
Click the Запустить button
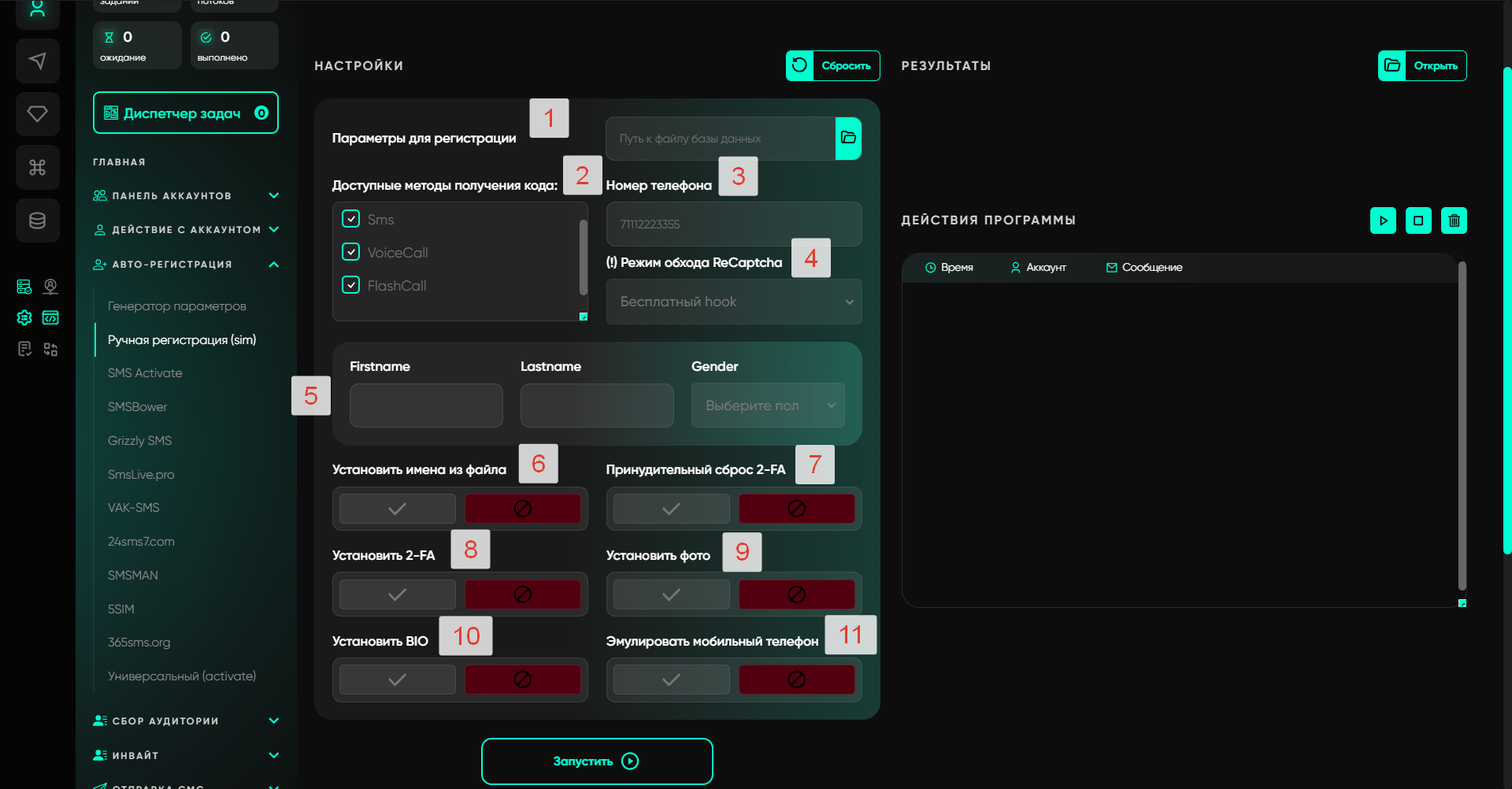coord(596,761)
